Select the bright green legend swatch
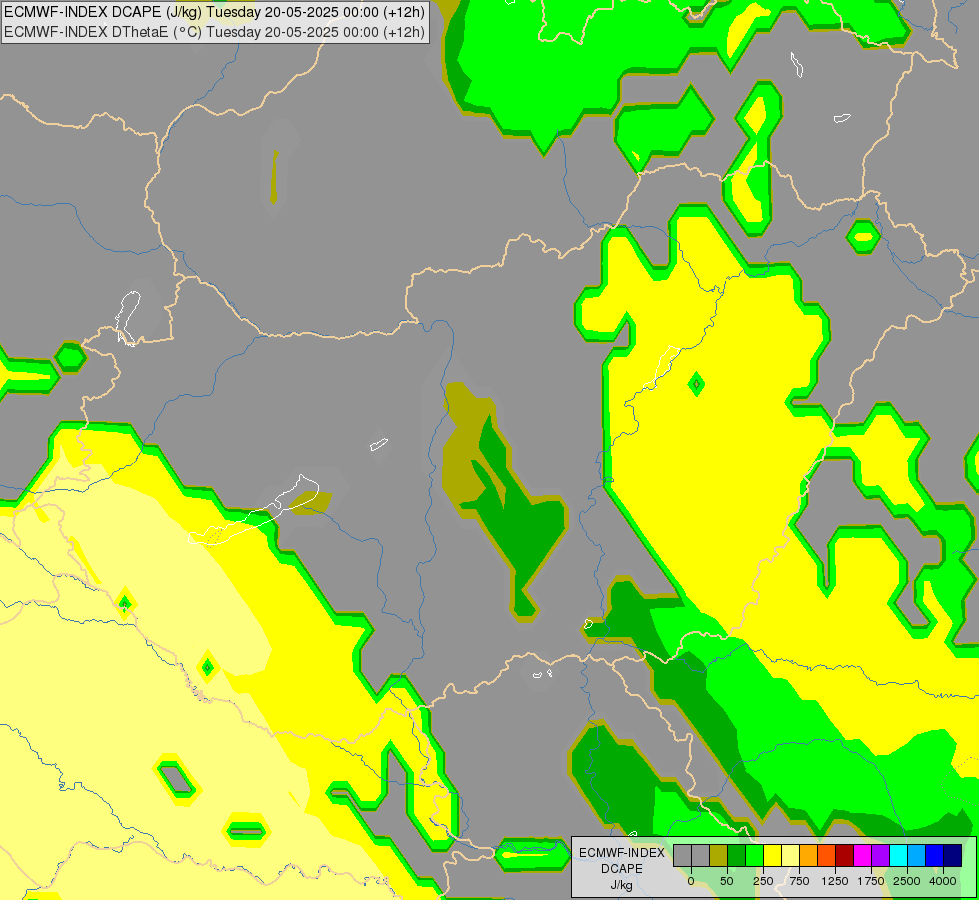Viewport: 979px width, 900px height. [x=754, y=855]
